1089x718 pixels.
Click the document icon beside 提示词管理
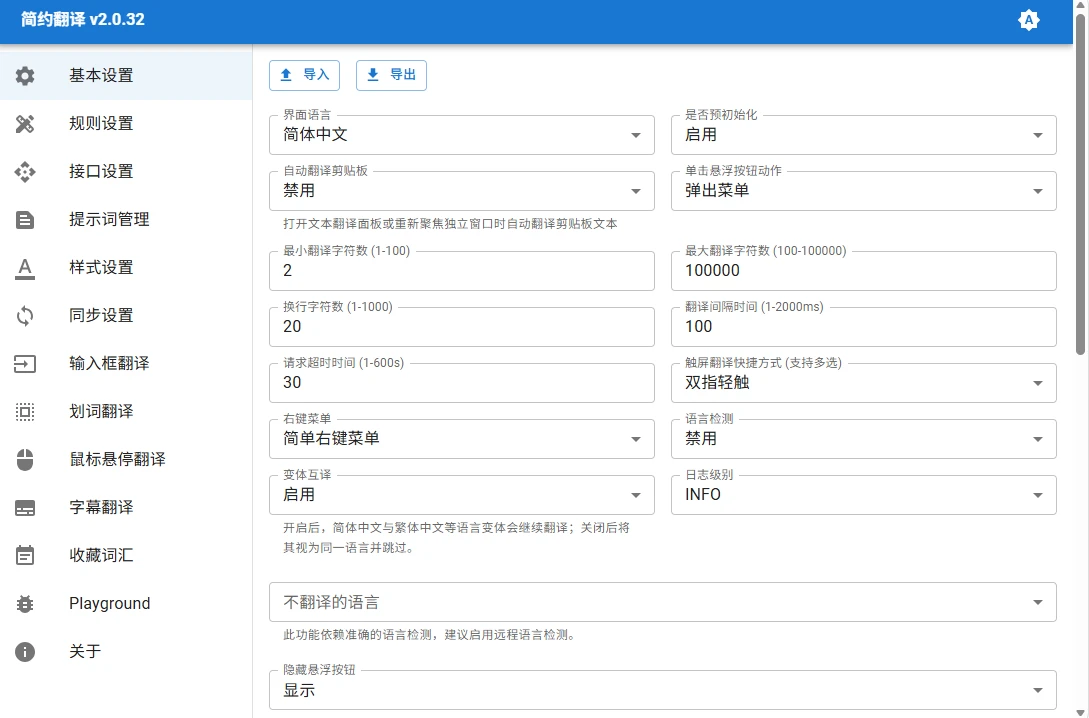(x=25, y=219)
